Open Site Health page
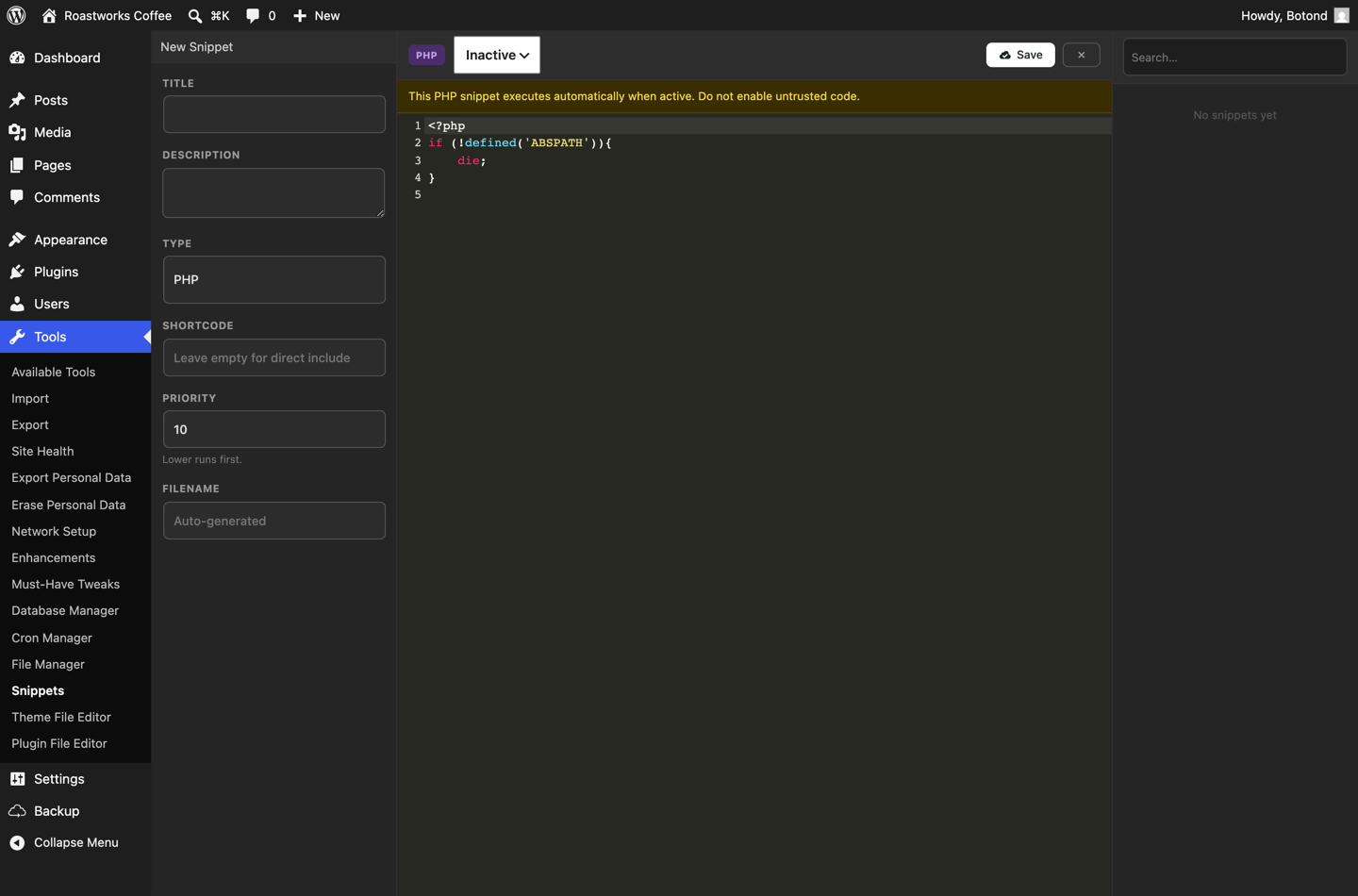 click(x=42, y=451)
